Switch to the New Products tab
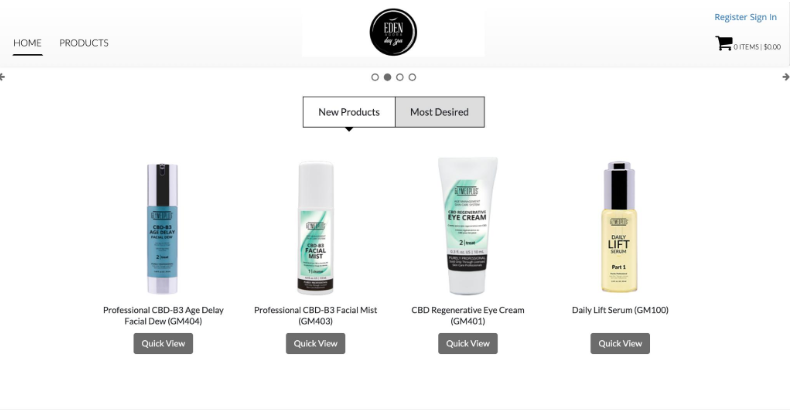 coord(349,112)
